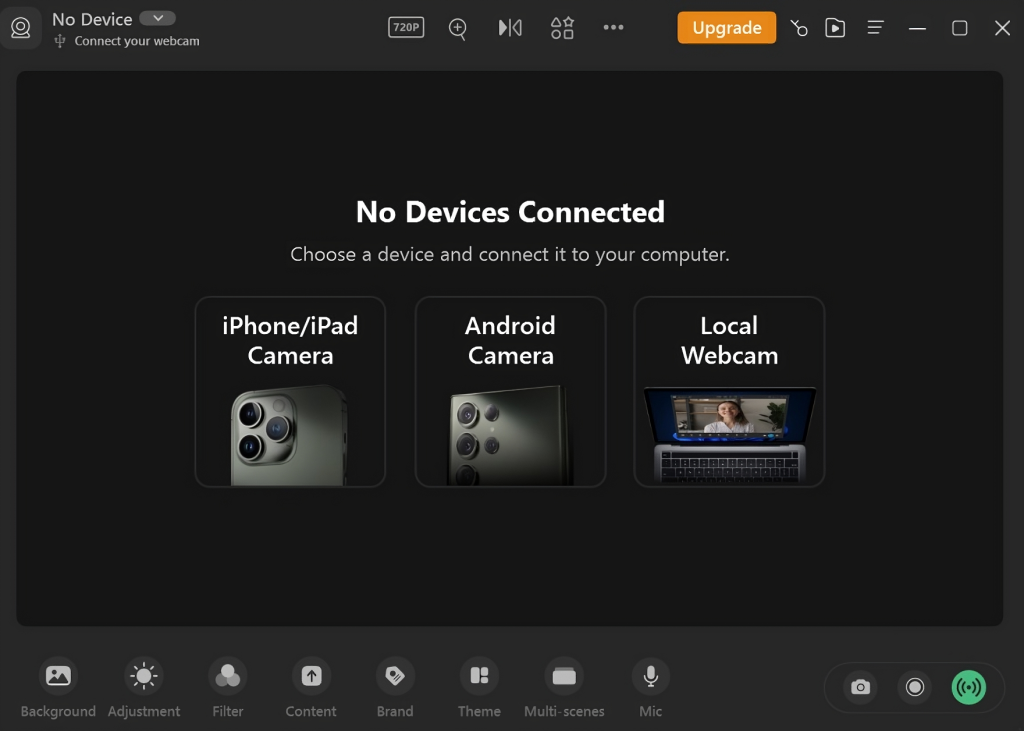Open the Adjustment tool
1024x731 pixels.
point(144,687)
